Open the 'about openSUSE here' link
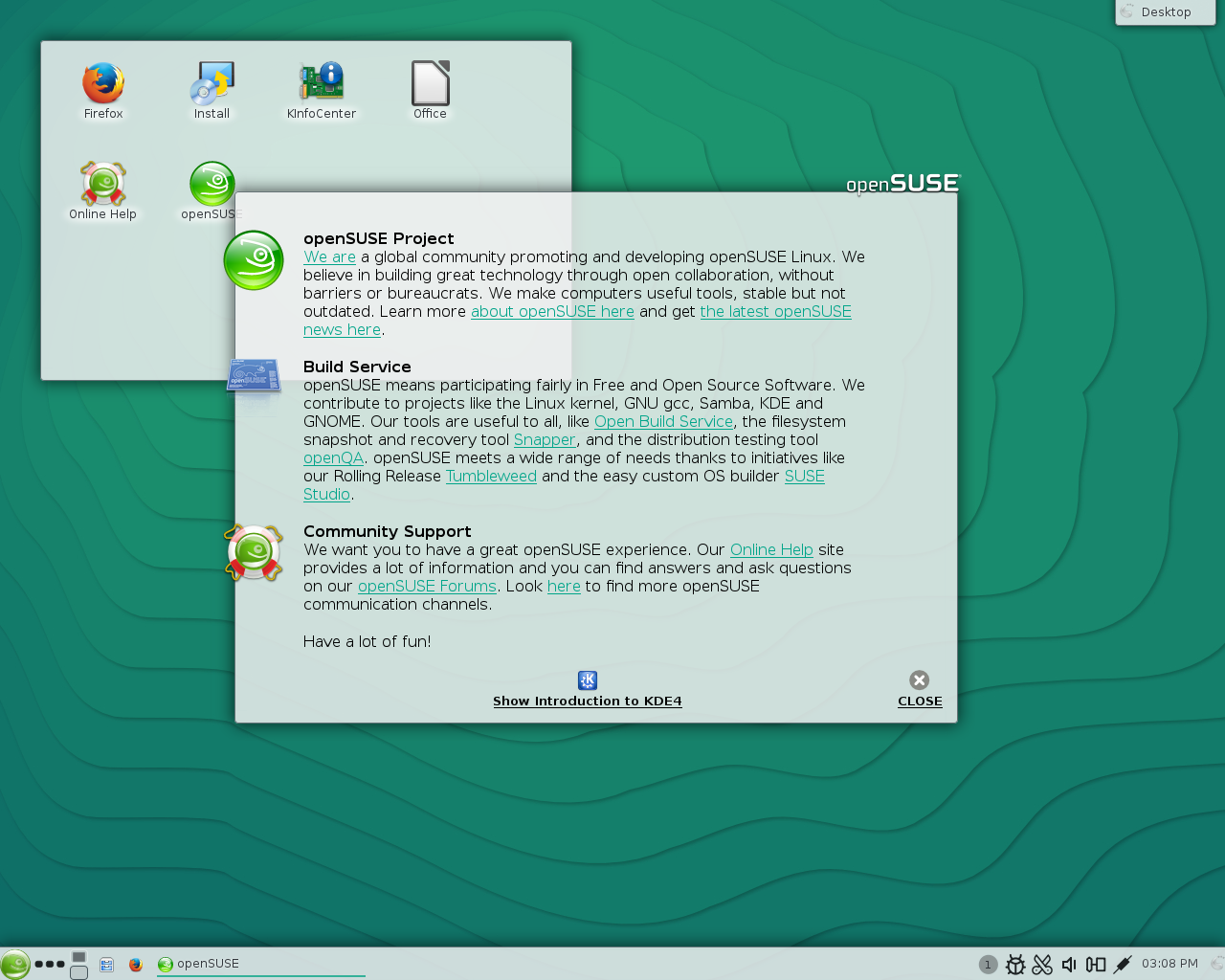 click(x=552, y=311)
